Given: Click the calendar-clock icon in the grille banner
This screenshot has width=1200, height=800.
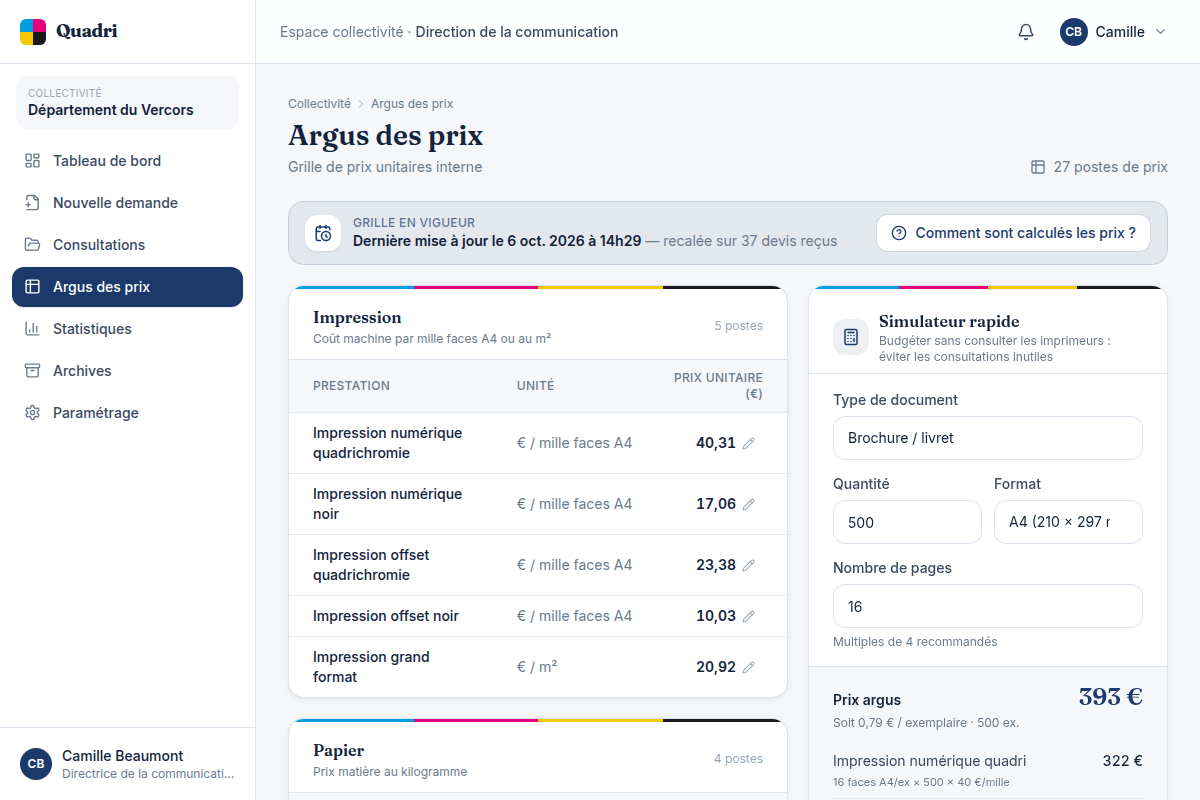Looking at the screenshot, I should tap(323, 233).
